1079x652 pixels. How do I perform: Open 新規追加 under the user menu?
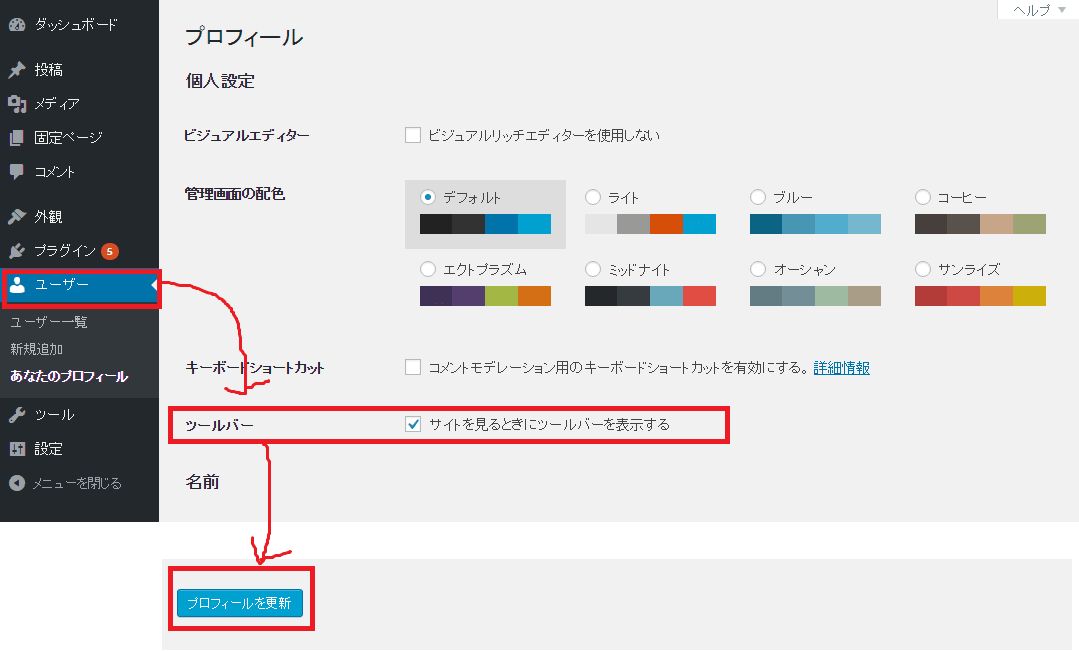[x=37, y=349]
